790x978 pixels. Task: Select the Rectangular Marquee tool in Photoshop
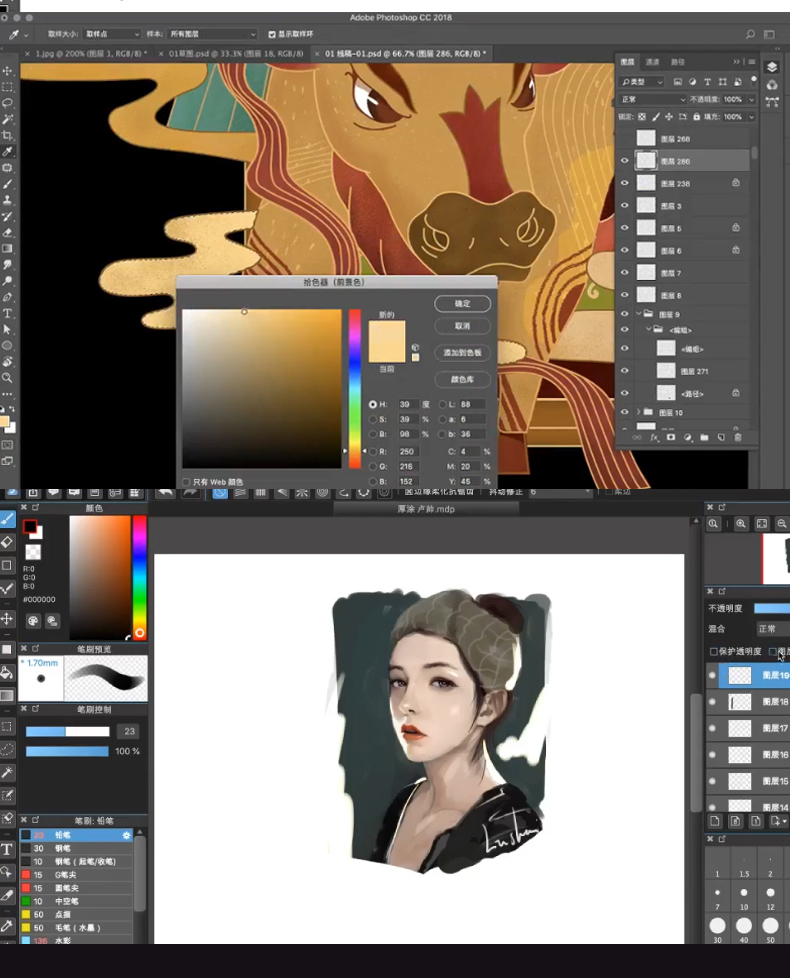(7, 87)
